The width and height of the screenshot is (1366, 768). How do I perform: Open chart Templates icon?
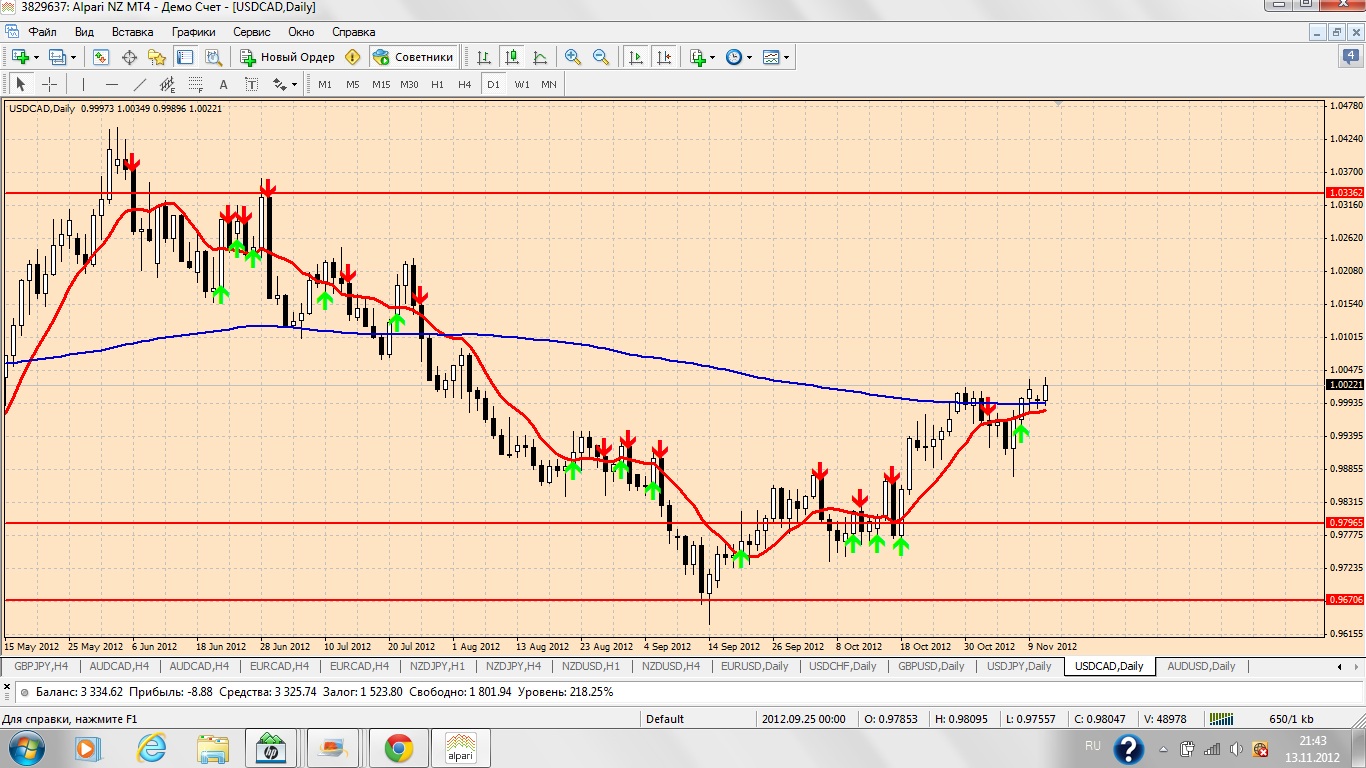tap(770, 57)
